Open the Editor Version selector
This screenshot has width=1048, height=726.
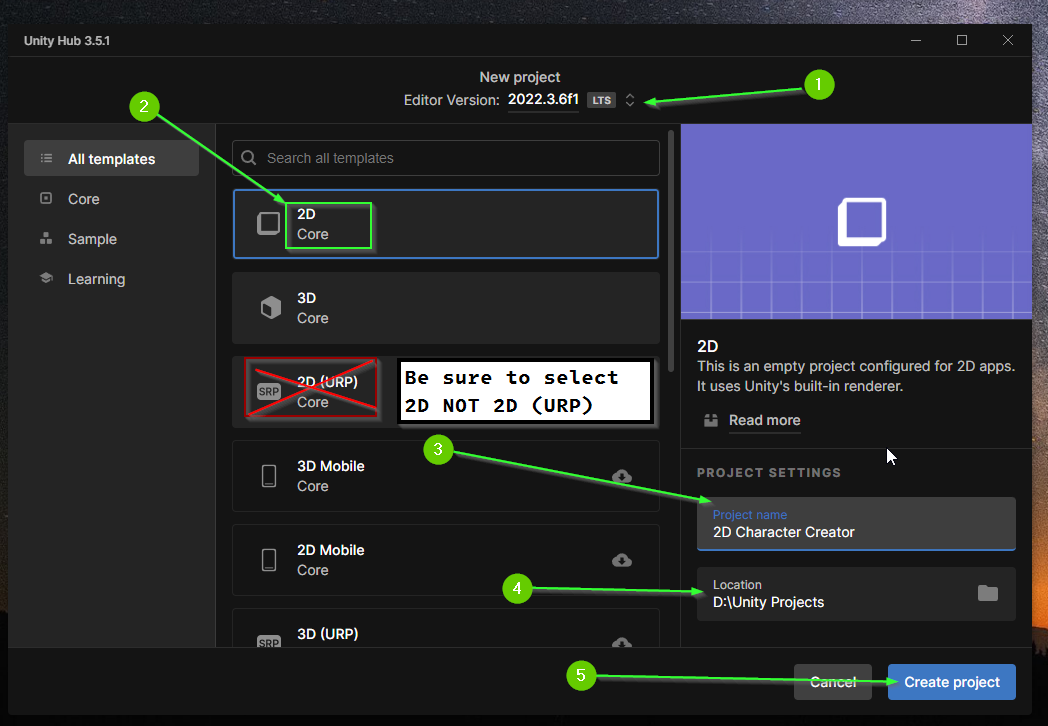click(x=630, y=100)
